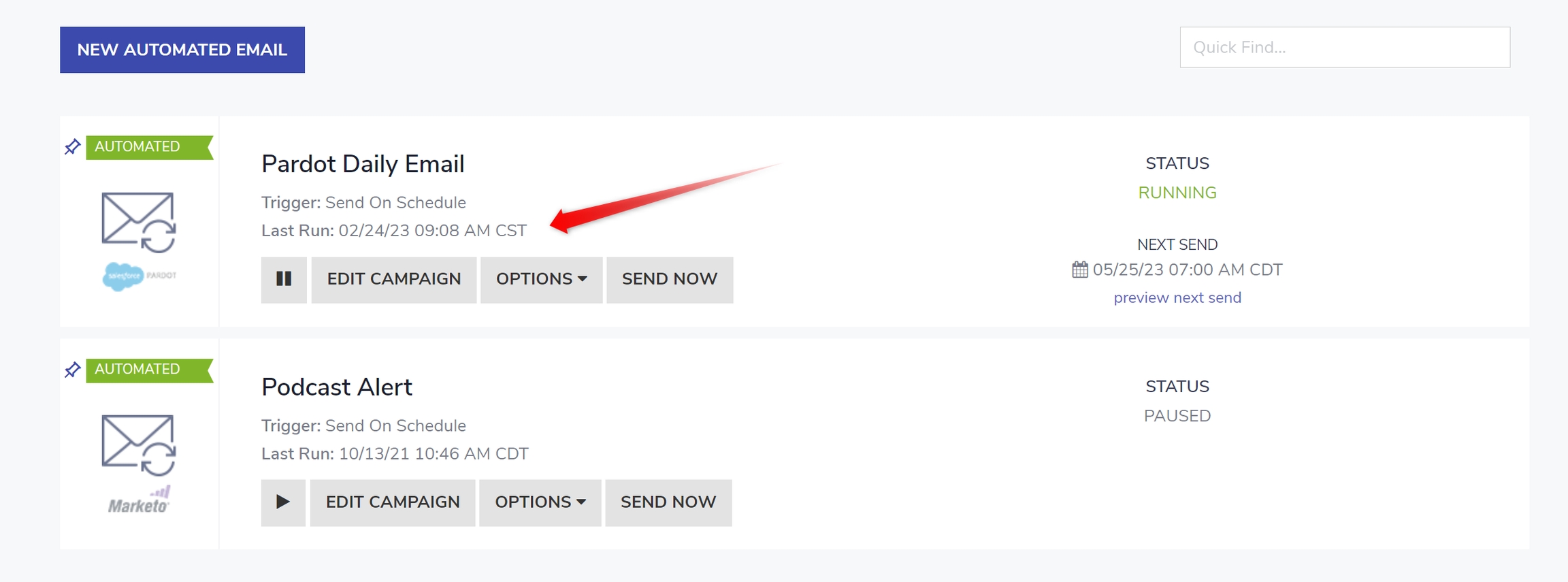The height and width of the screenshot is (582, 1568).
Task: Click the Pardot Daily Email title
Action: [x=363, y=164]
